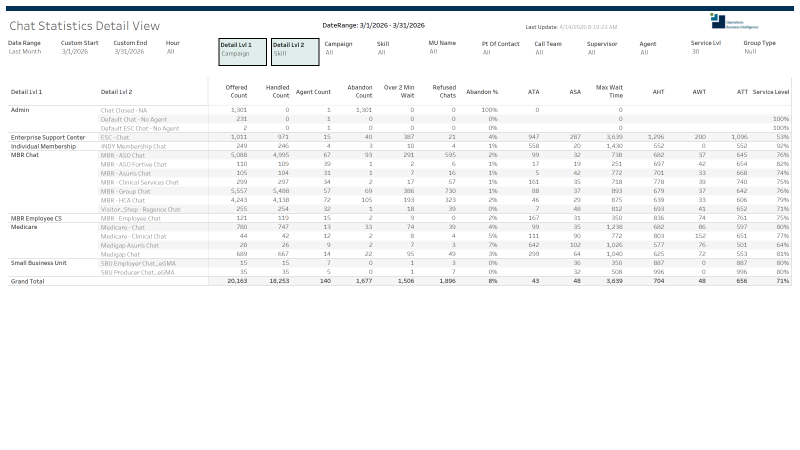Select the Medicare row header
Viewport: 800px width, 450px height.
click(x=26, y=226)
